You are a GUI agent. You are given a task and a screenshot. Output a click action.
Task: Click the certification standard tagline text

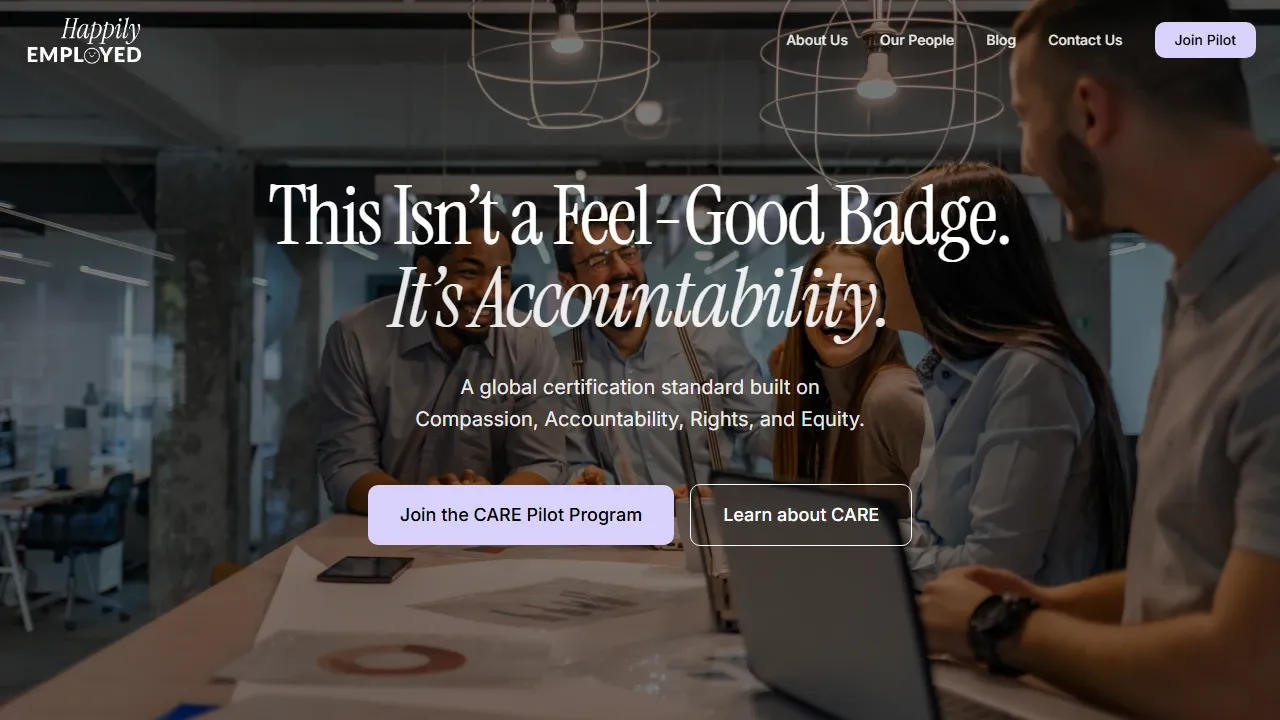click(x=639, y=403)
